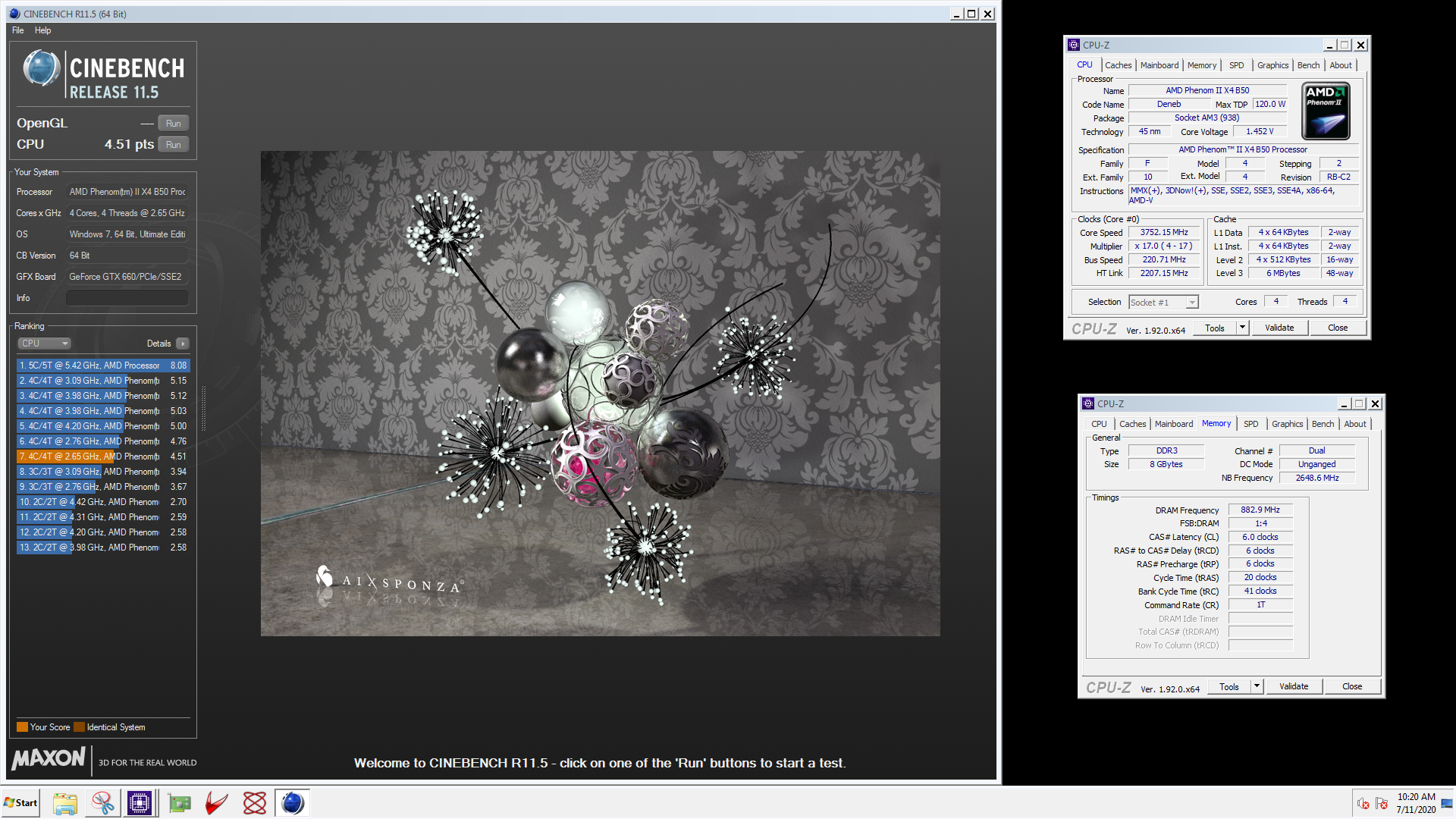Click Close button in upper CPU-Z window

(x=1338, y=328)
